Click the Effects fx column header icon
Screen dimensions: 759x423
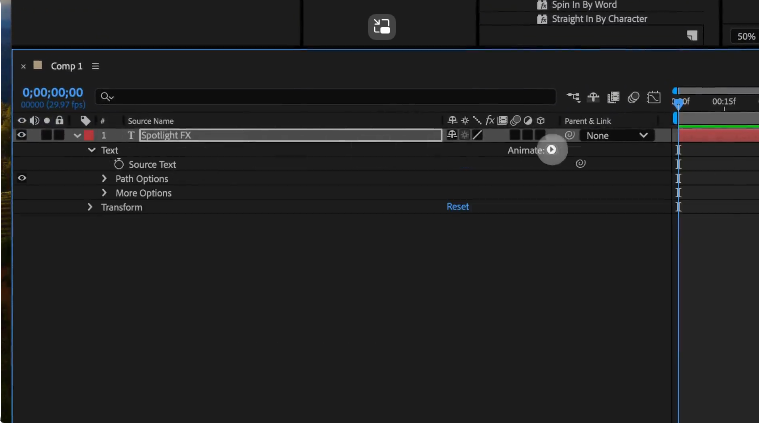pos(490,120)
